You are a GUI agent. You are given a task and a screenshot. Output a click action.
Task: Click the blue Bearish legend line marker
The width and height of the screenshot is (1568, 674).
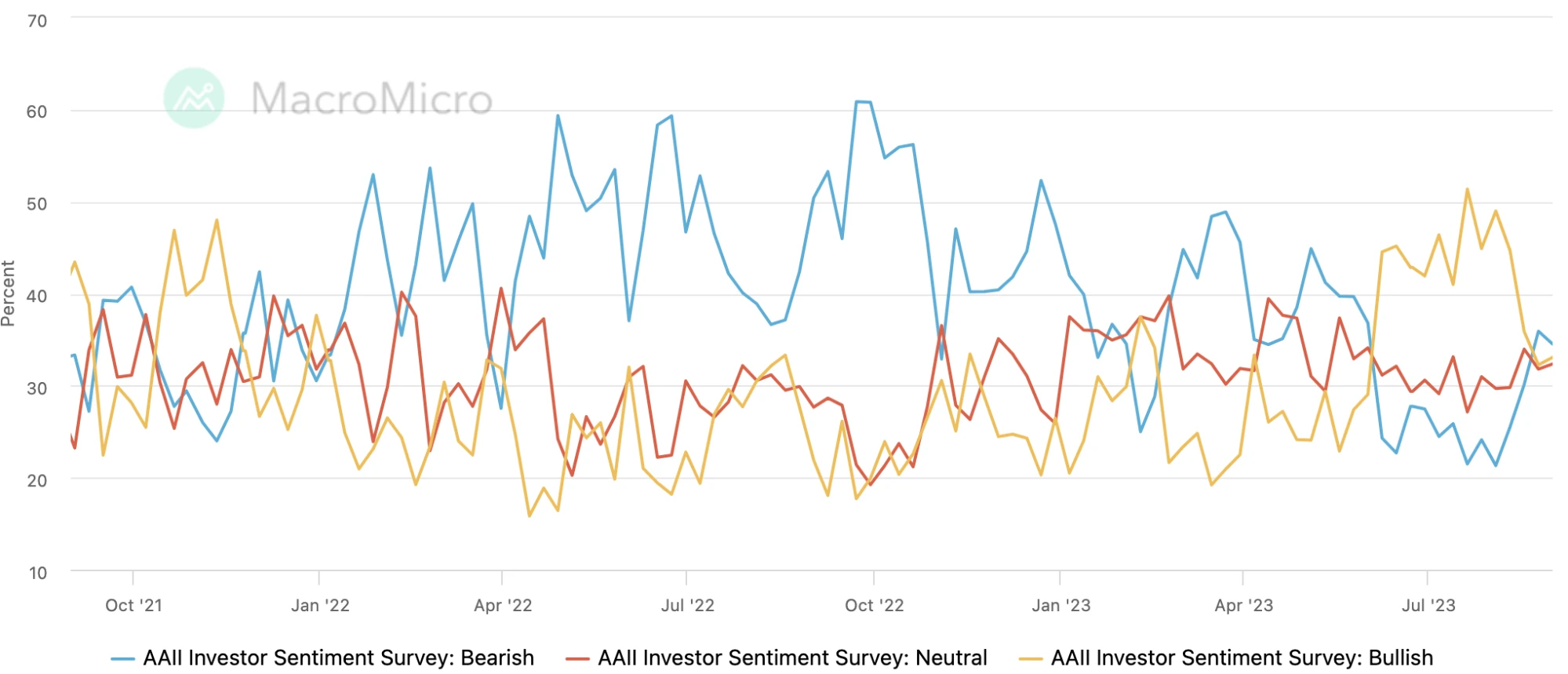[x=123, y=659]
